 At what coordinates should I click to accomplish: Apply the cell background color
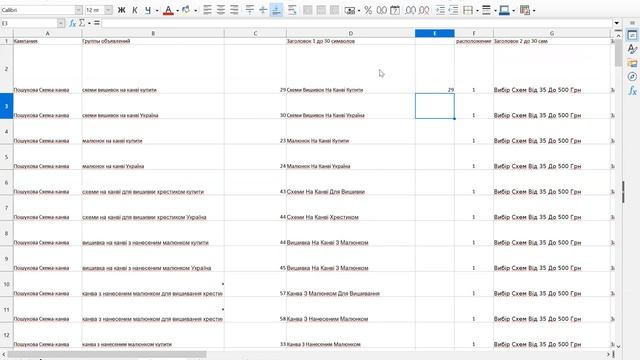[186, 10]
